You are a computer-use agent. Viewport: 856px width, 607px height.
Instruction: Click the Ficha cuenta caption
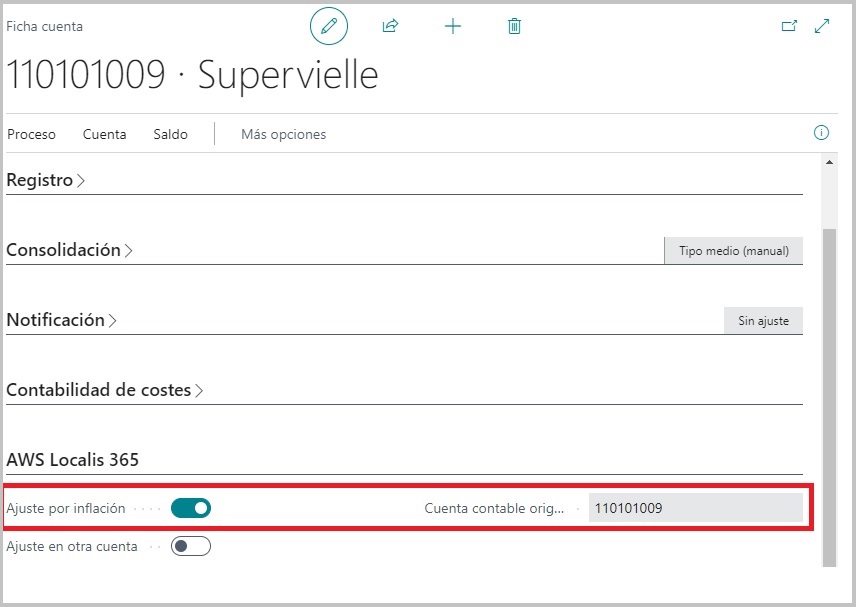[x=44, y=26]
